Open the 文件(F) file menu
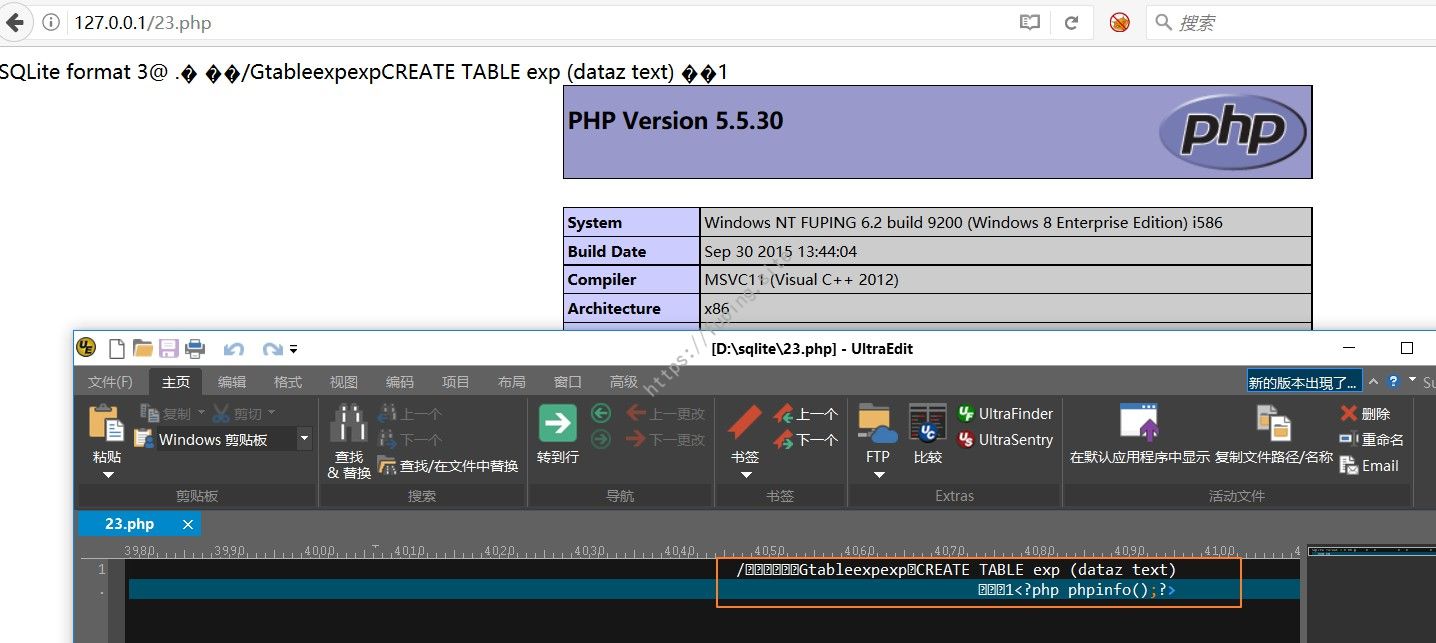Screen dimensions: 1436x643 [110, 382]
